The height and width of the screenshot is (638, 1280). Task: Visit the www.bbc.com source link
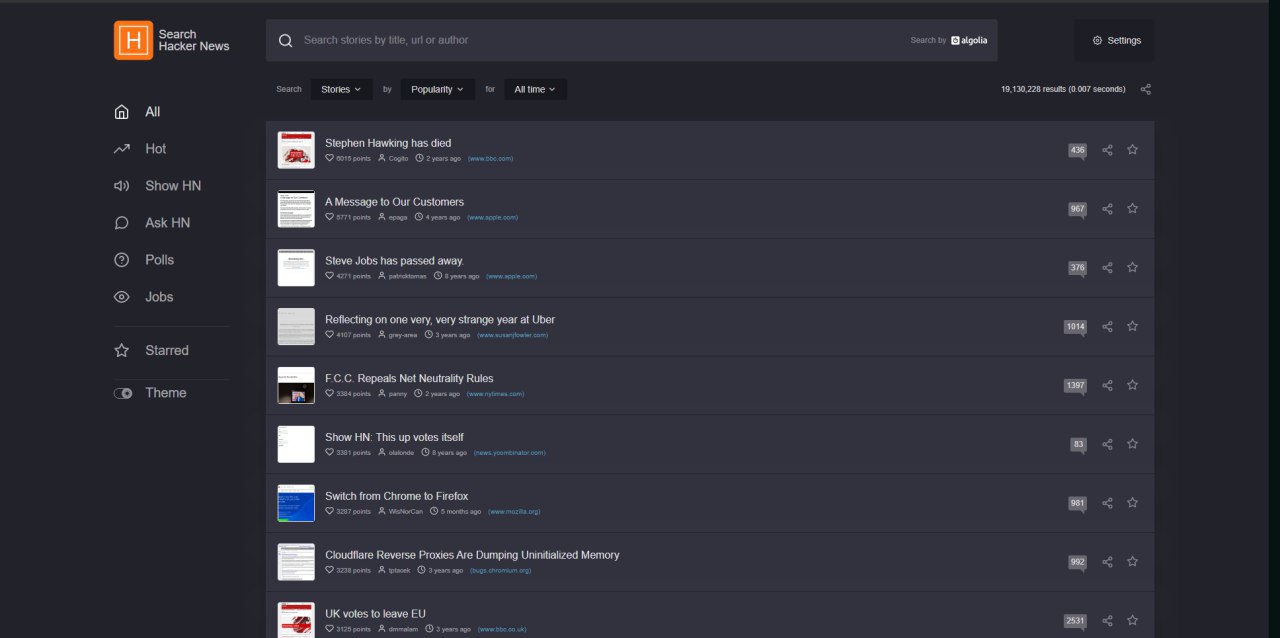tap(490, 159)
